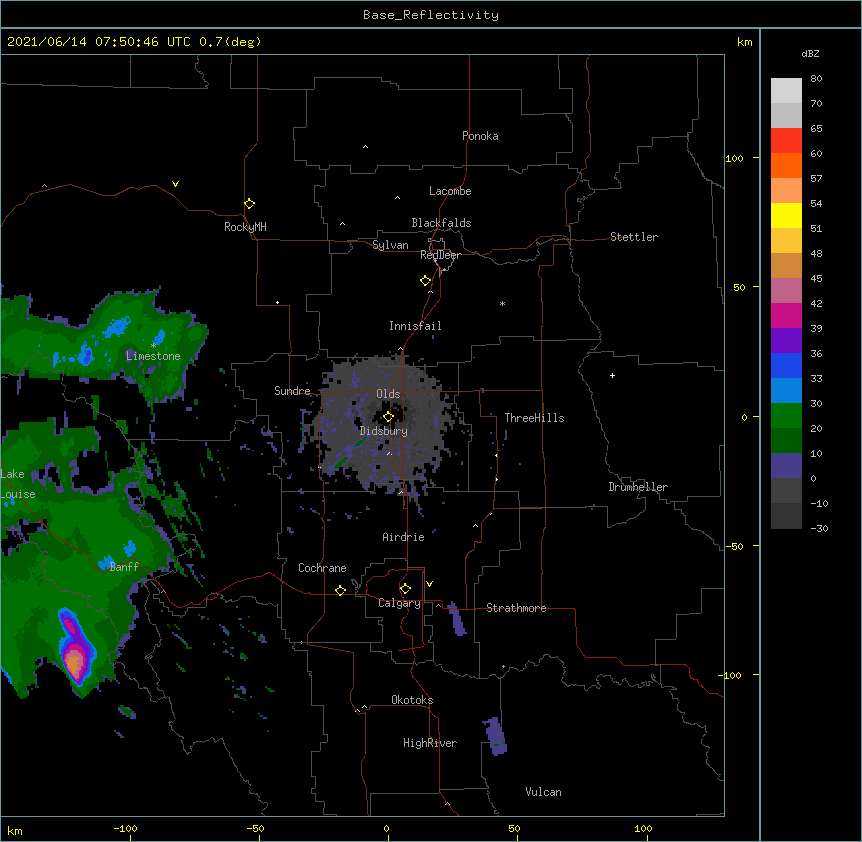
Task: Click the Banff label
Action: (x=124, y=567)
